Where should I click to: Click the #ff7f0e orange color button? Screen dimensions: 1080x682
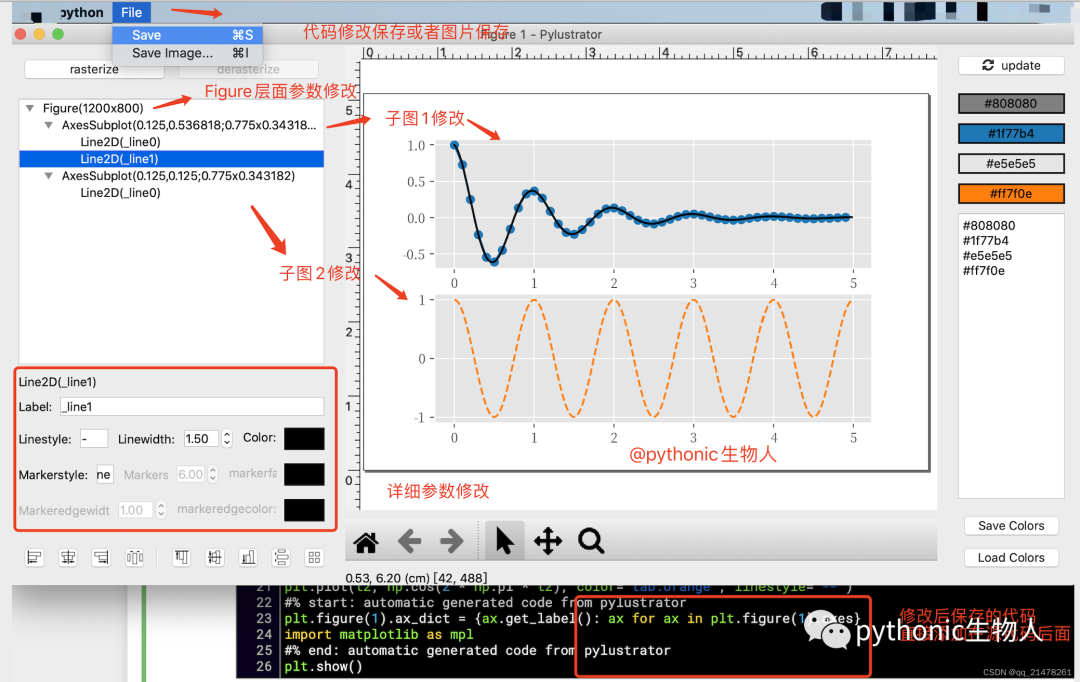click(1011, 194)
